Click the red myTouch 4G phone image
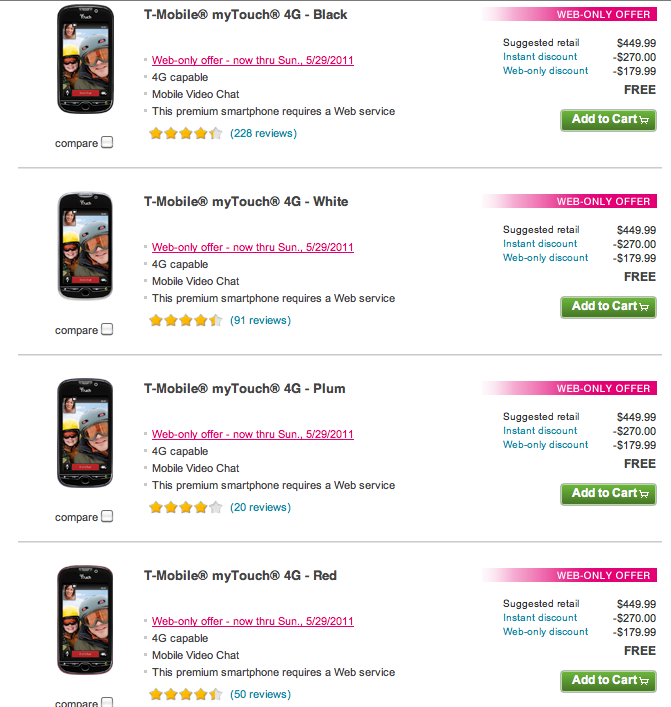671x707 pixels. pos(85,621)
